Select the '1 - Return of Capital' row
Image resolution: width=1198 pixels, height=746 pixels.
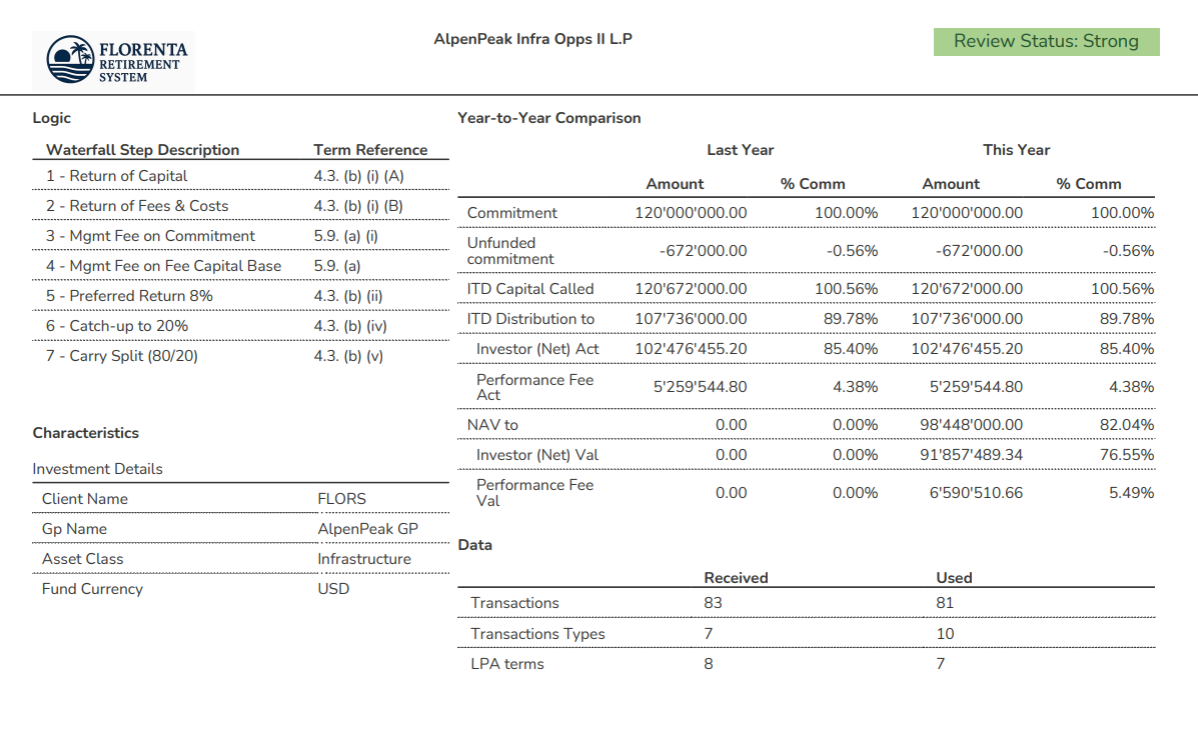click(x=240, y=176)
